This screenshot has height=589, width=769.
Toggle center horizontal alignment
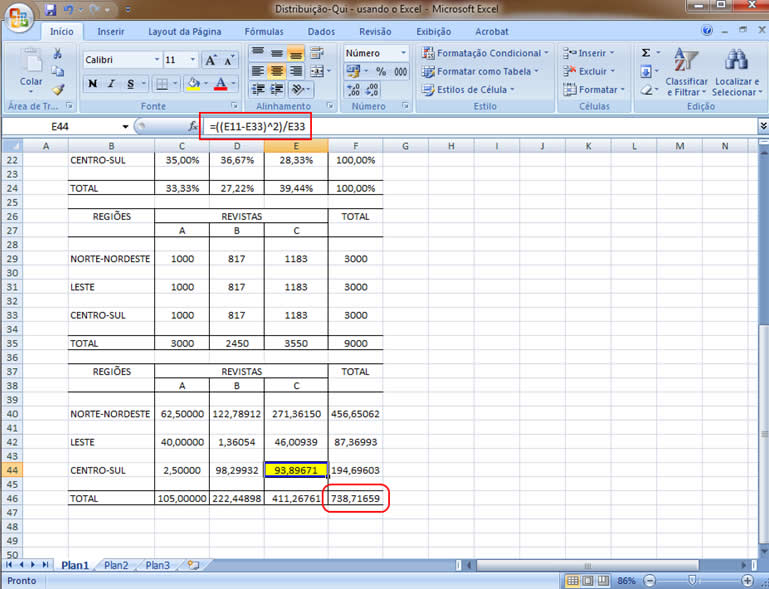coord(277,72)
